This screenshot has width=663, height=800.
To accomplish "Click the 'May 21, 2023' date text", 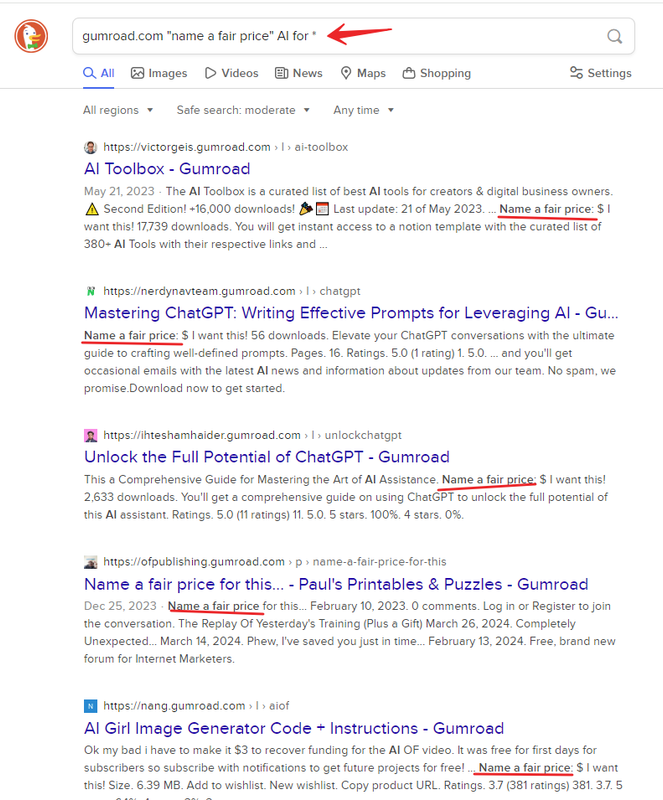I will (x=119, y=191).
